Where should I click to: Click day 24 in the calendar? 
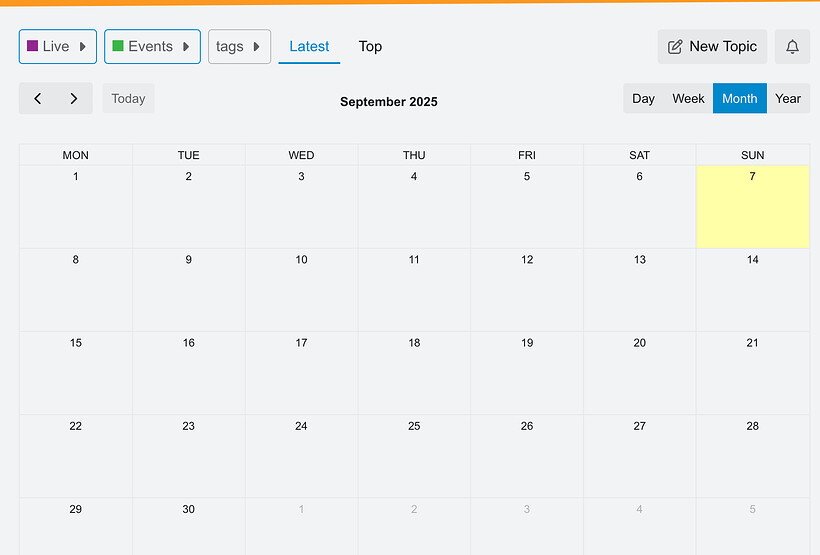pos(301,456)
